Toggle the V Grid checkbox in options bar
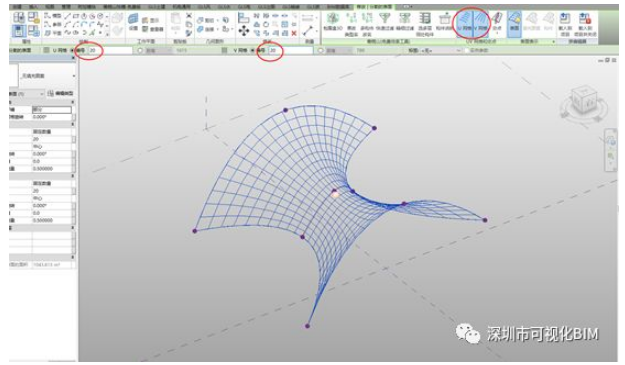 pos(224,50)
